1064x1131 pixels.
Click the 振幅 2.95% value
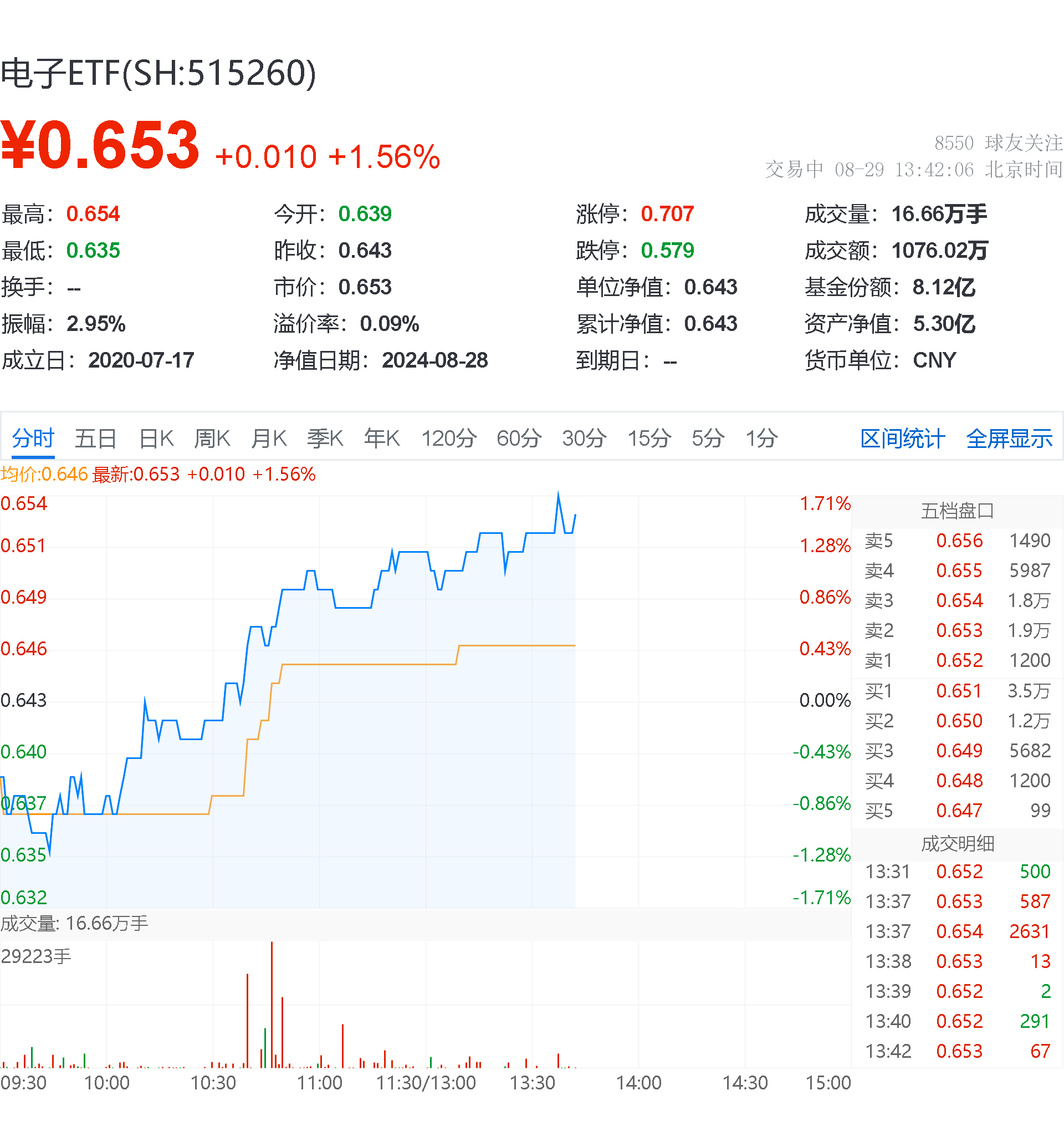[x=96, y=324]
